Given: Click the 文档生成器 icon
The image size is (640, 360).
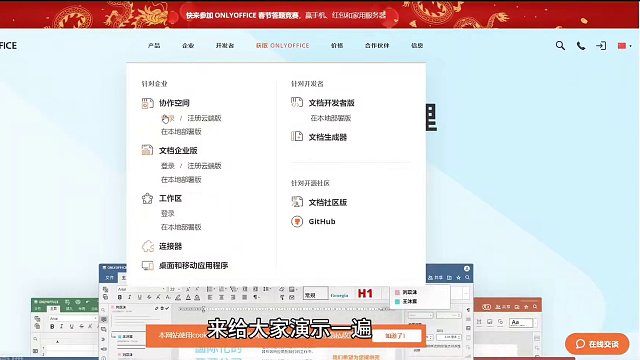Looking at the screenshot, I should [297, 136].
